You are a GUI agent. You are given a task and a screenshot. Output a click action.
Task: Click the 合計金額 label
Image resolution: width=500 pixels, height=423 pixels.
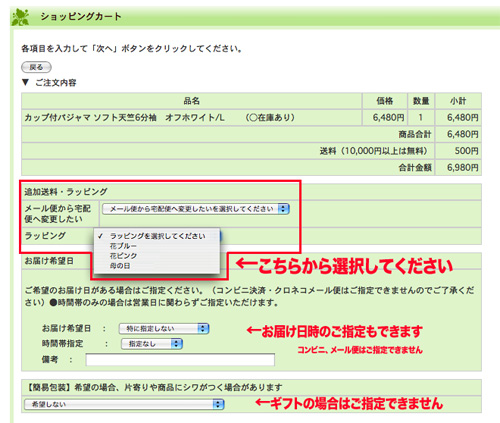pyautogui.click(x=415, y=167)
